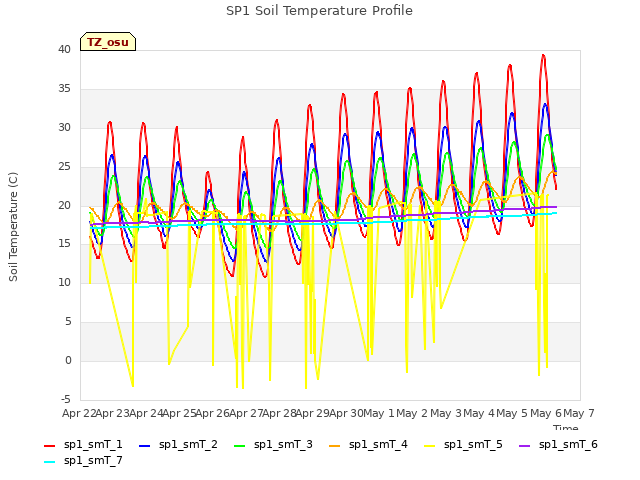Click the May 4 x-axis label

tap(479, 413)
